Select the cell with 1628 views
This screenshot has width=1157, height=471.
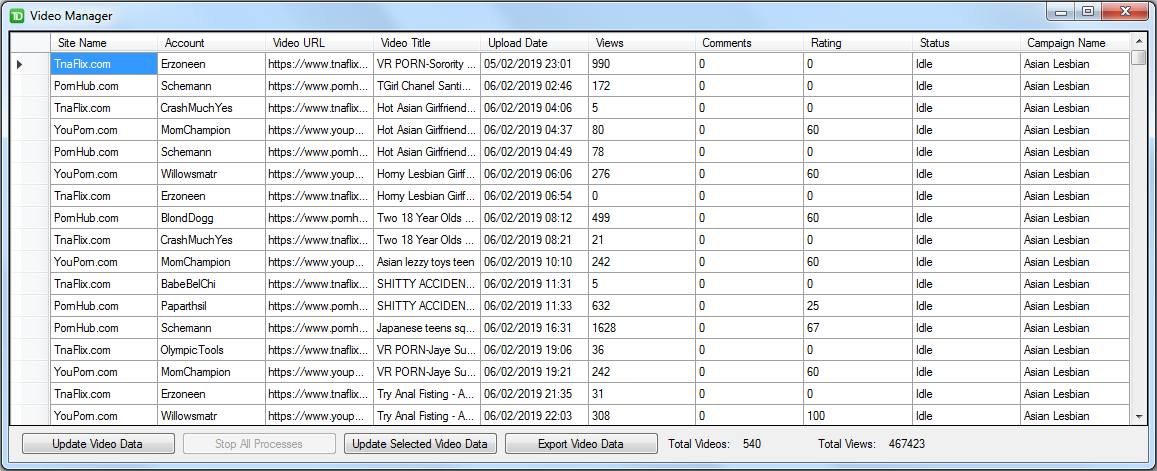[640, 328]
